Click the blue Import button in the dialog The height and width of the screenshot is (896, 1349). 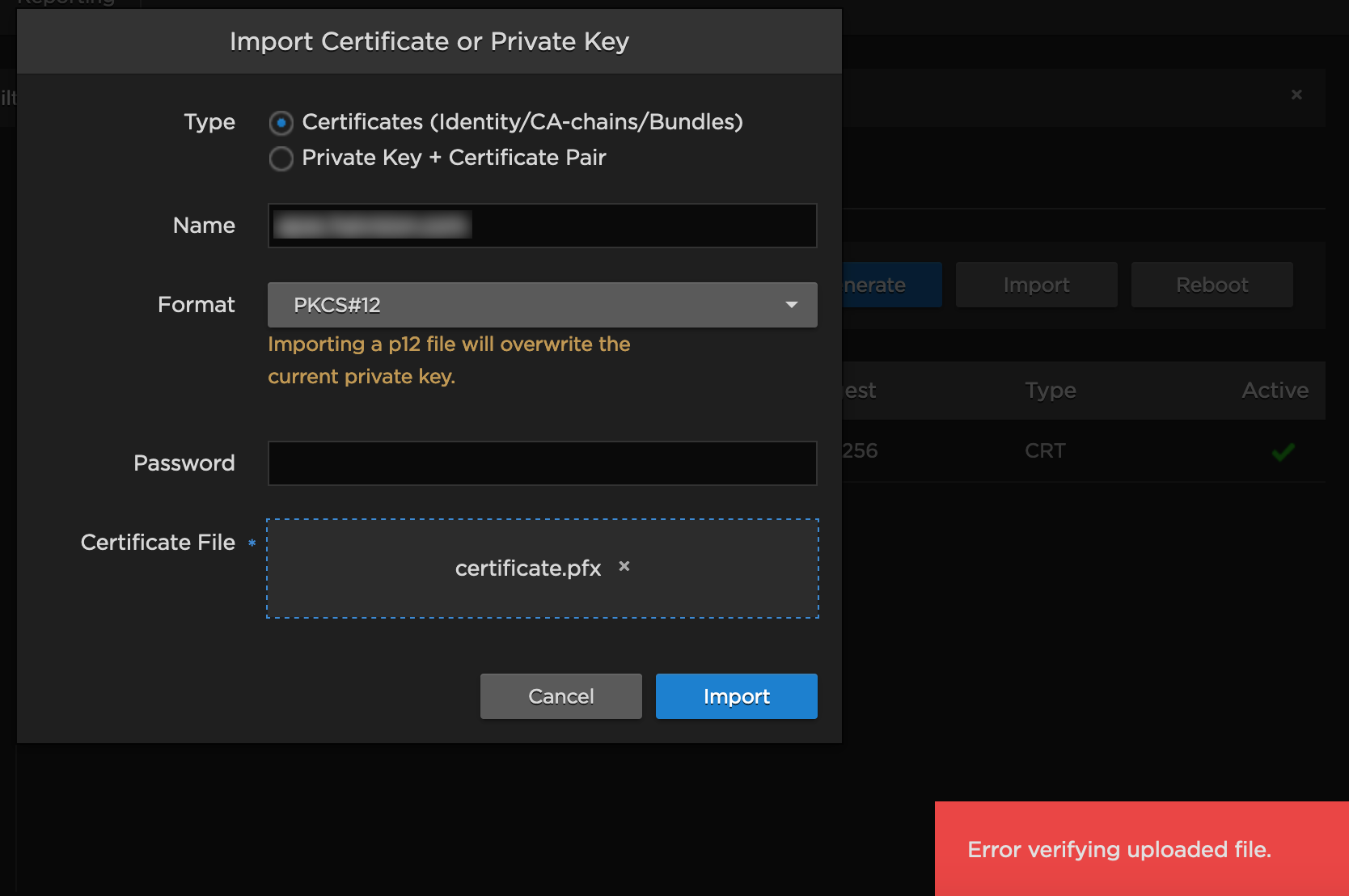pos(736,696)
